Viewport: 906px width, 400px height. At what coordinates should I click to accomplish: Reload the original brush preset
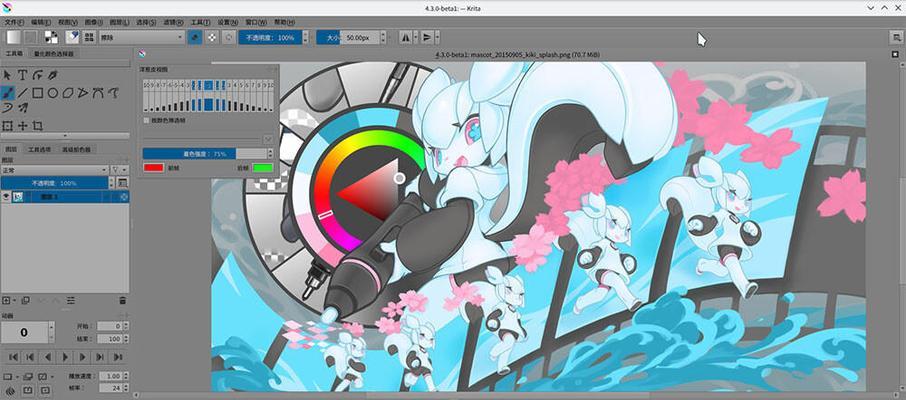tap(229, 37)
